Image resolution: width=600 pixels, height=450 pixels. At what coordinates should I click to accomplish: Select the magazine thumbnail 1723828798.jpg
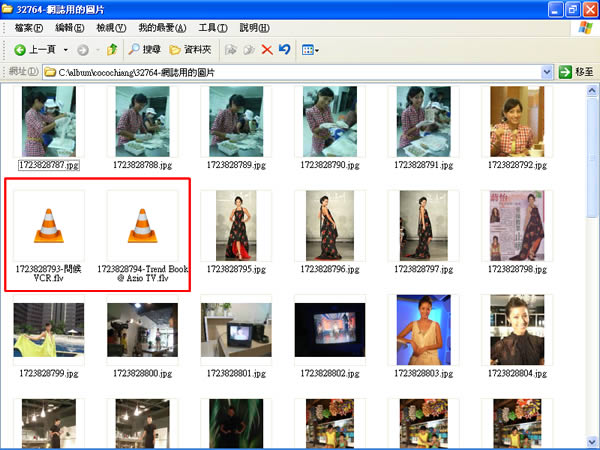(x=517, y=232)
